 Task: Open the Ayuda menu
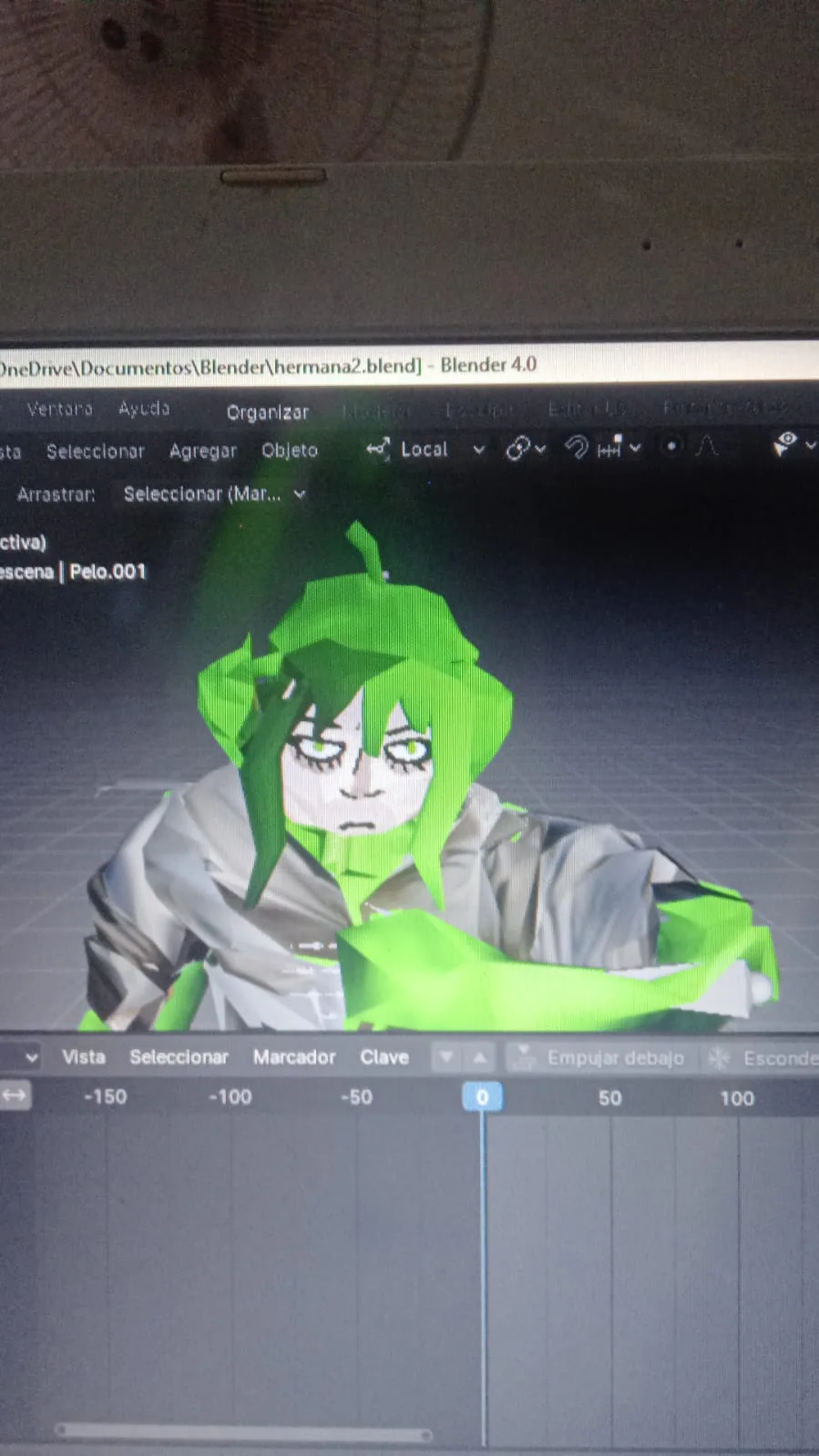point(144,408)
